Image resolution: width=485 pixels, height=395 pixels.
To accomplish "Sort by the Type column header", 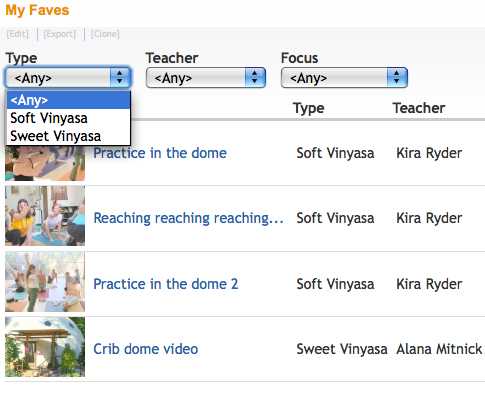I will point(309,108).
